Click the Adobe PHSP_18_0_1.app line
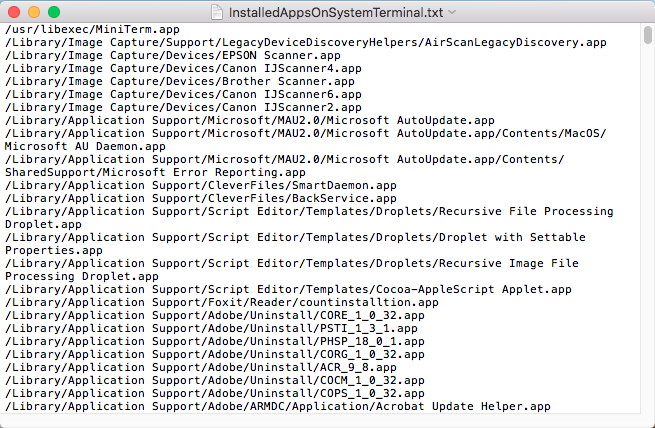 tap(215, 342)
